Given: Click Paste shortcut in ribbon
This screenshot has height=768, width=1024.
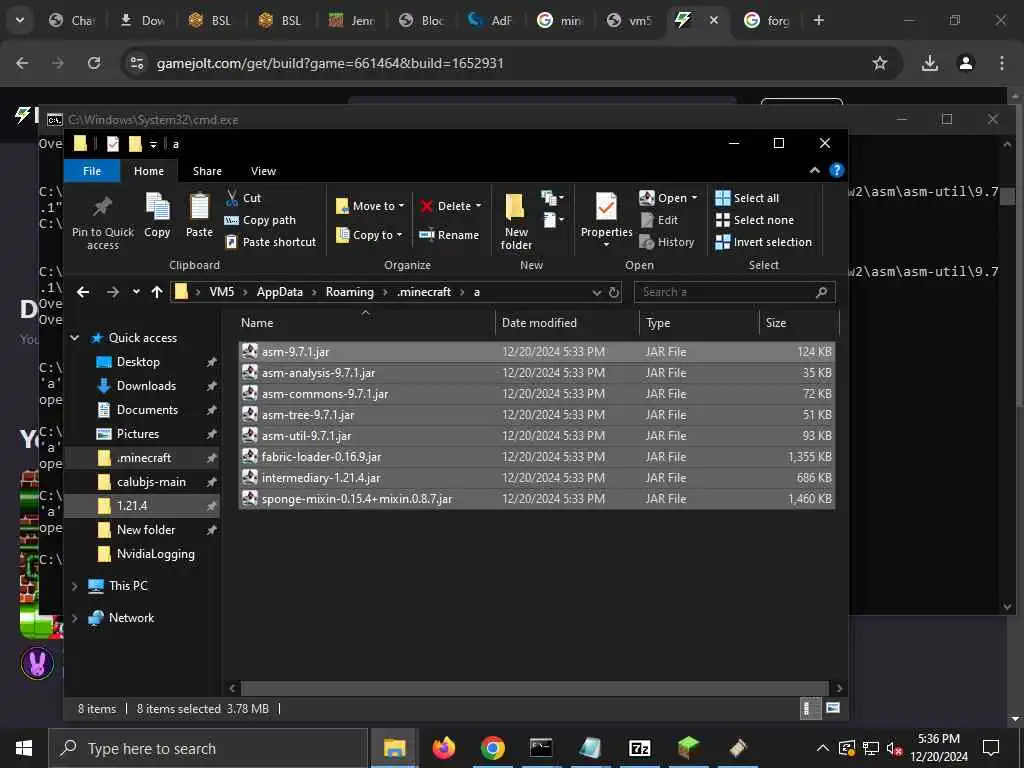Looking at the screenshot, I should point(270,242).
